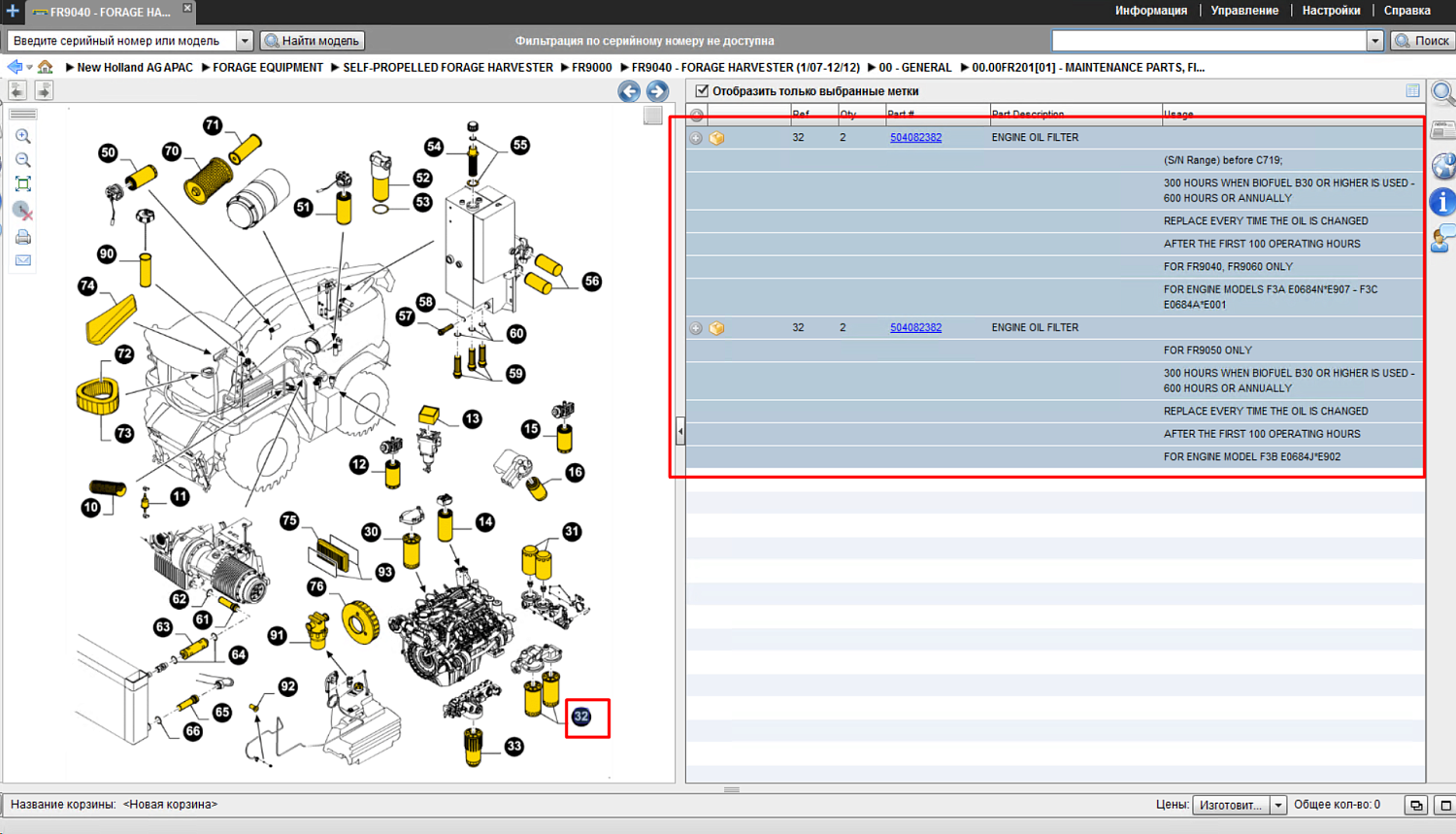Open the Настройки menu
The height and width of the screenshot is (834, 1456).
pos(1331,11)
